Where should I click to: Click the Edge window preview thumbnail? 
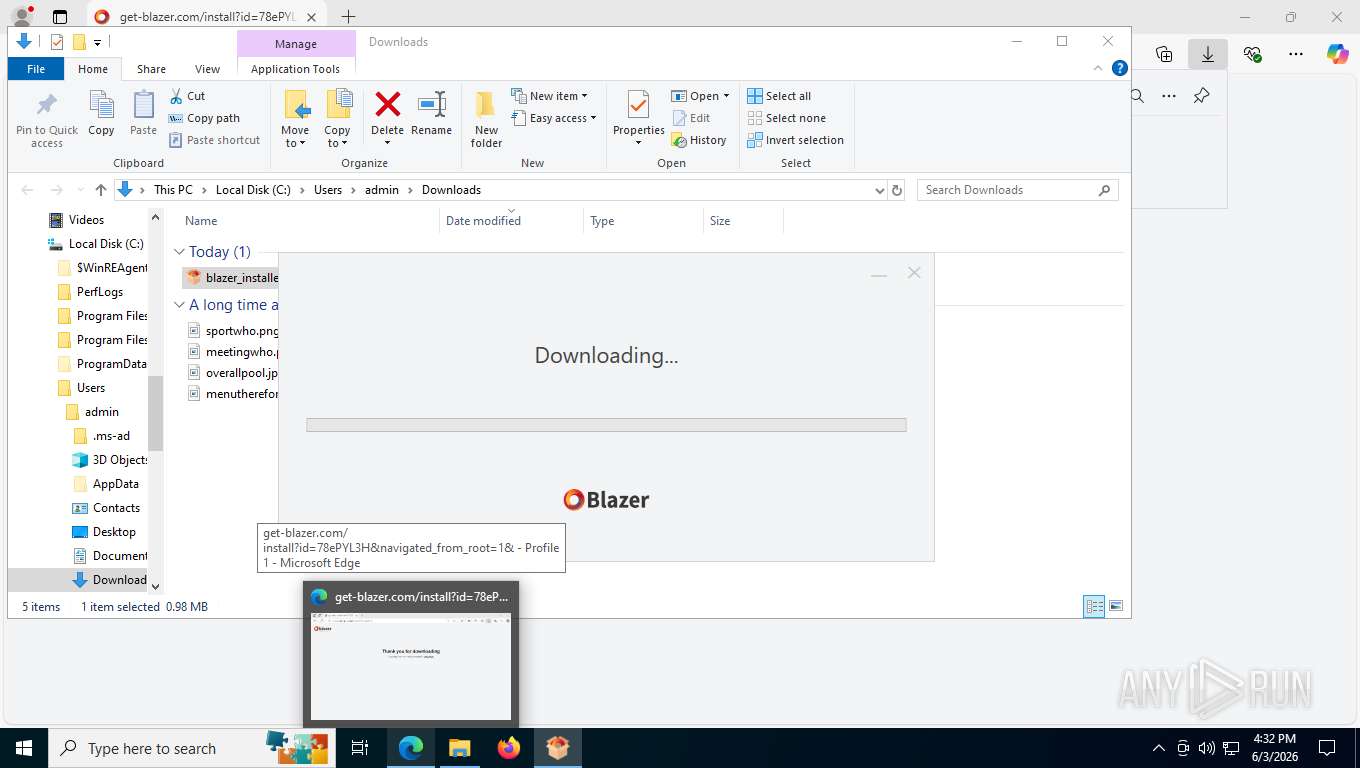click(411, 666)
